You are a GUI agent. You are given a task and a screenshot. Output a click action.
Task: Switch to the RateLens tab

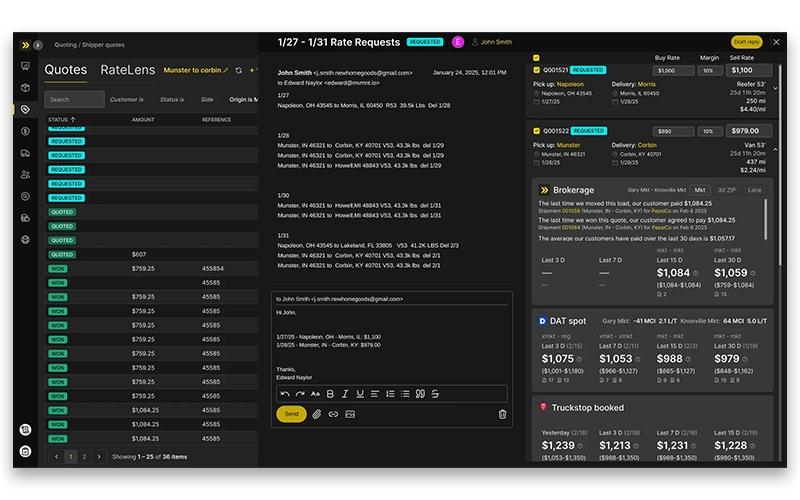tap(128, 70)
